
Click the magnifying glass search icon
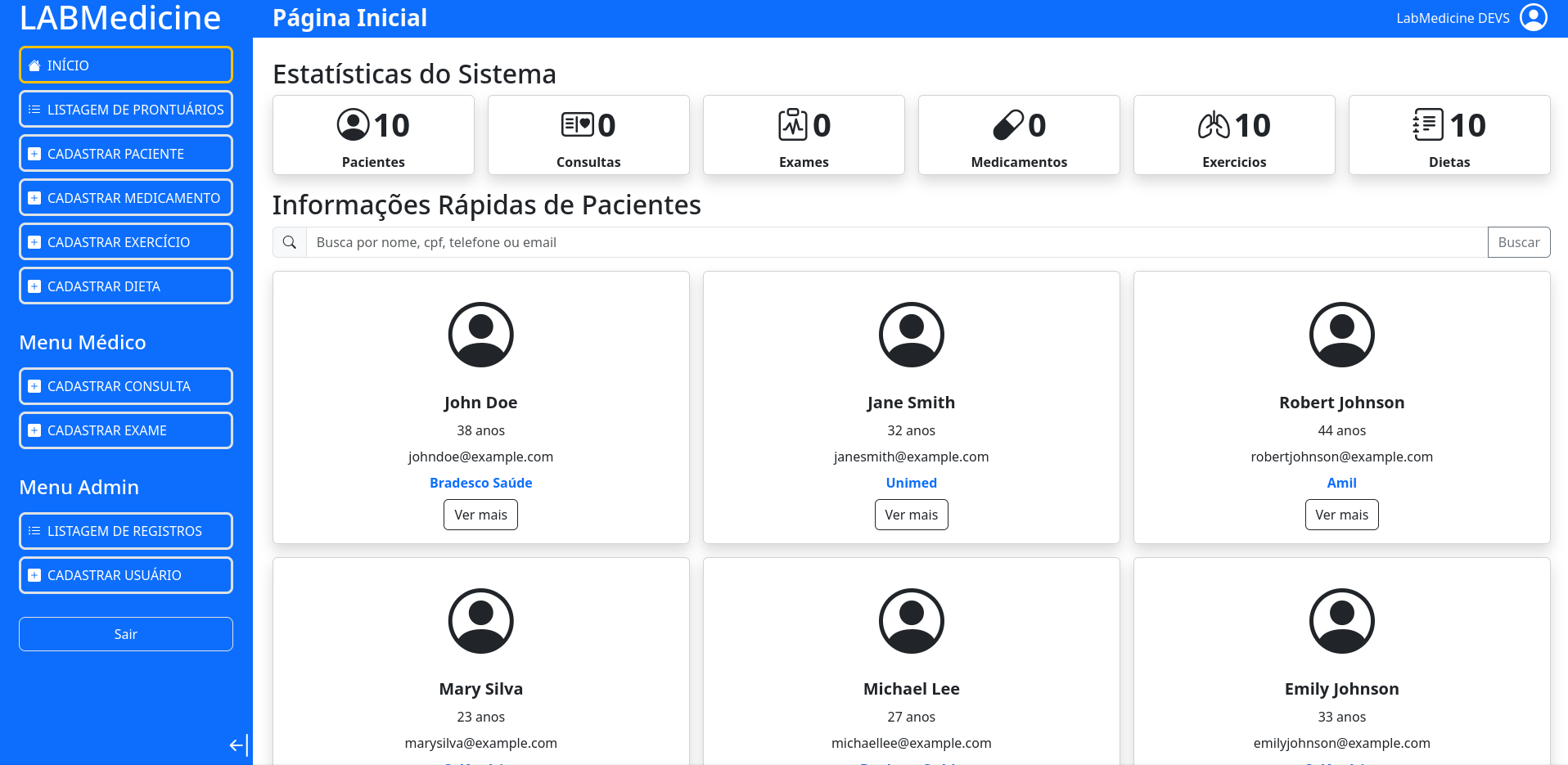(x=290, y=242)
